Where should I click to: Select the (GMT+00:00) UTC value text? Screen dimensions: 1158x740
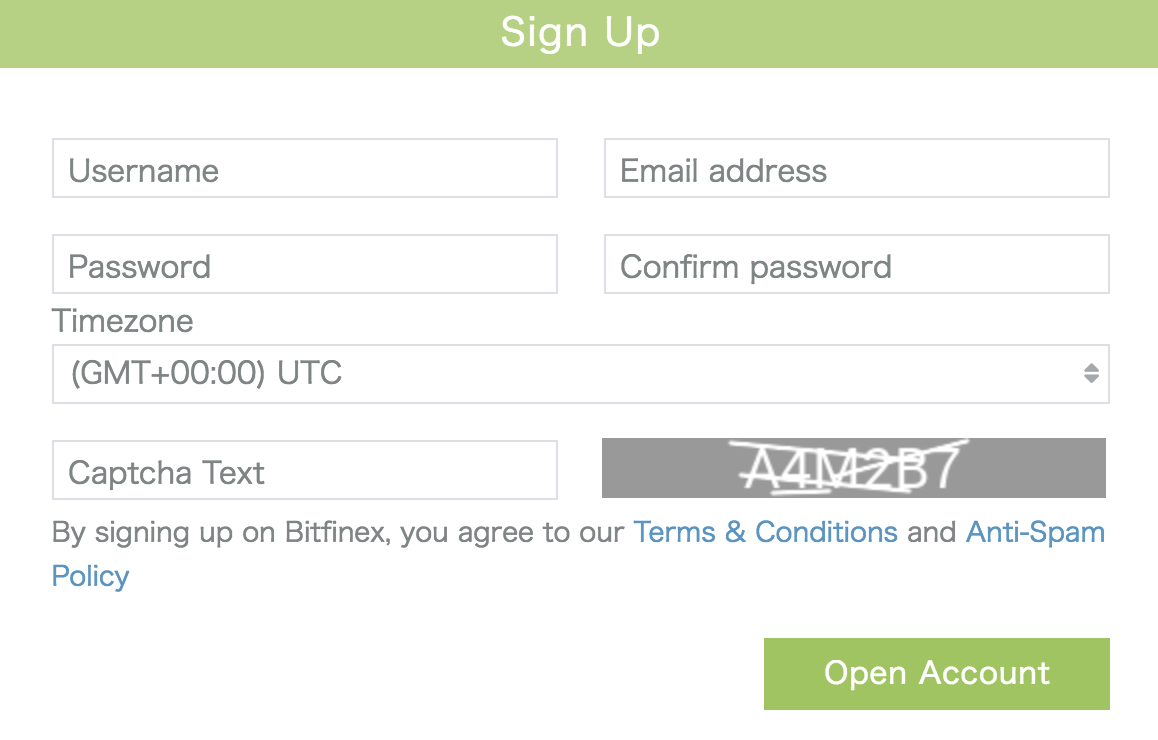pos(206,373)
